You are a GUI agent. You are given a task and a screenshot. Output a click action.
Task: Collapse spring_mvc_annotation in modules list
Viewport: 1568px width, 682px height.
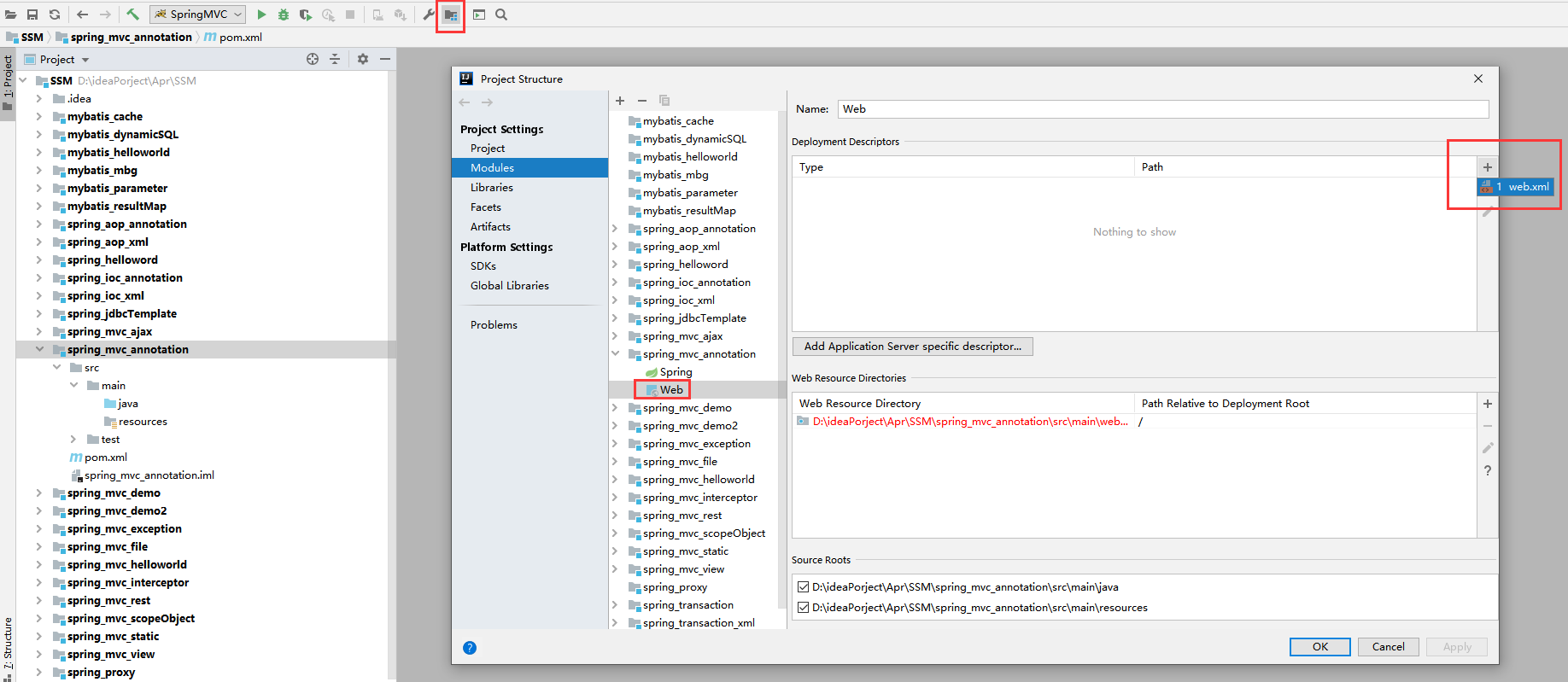(x=615, y=353)
